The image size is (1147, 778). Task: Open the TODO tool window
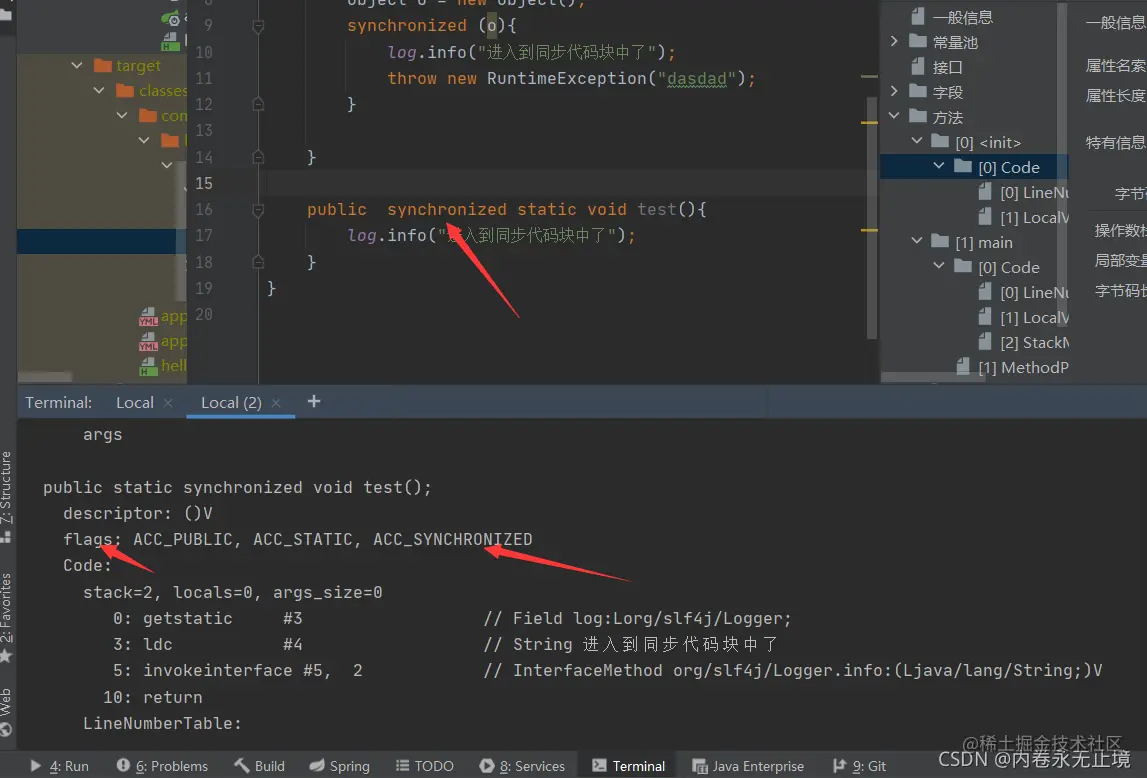(425, 766)
